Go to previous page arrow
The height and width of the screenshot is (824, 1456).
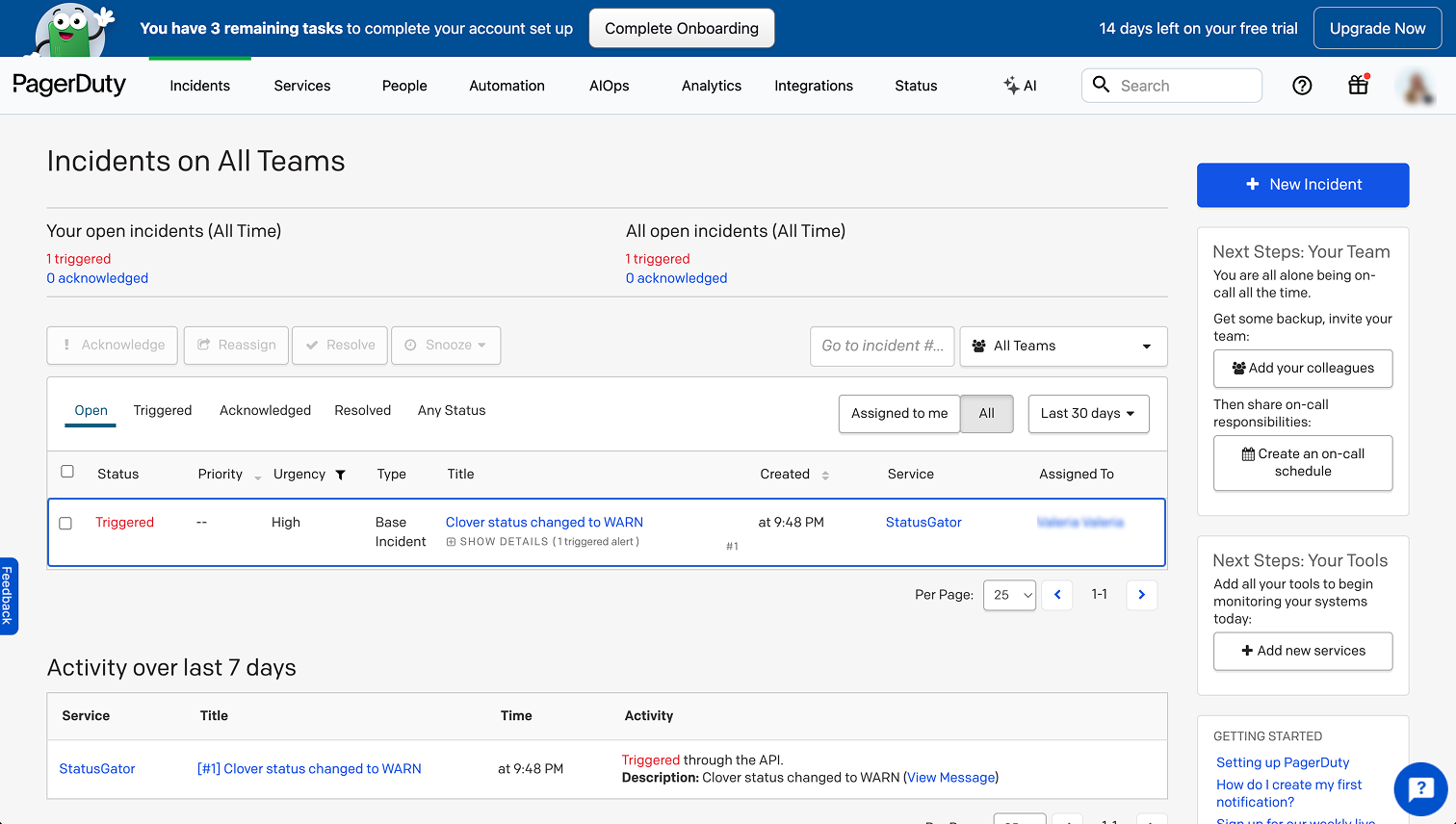(1057, 595)
